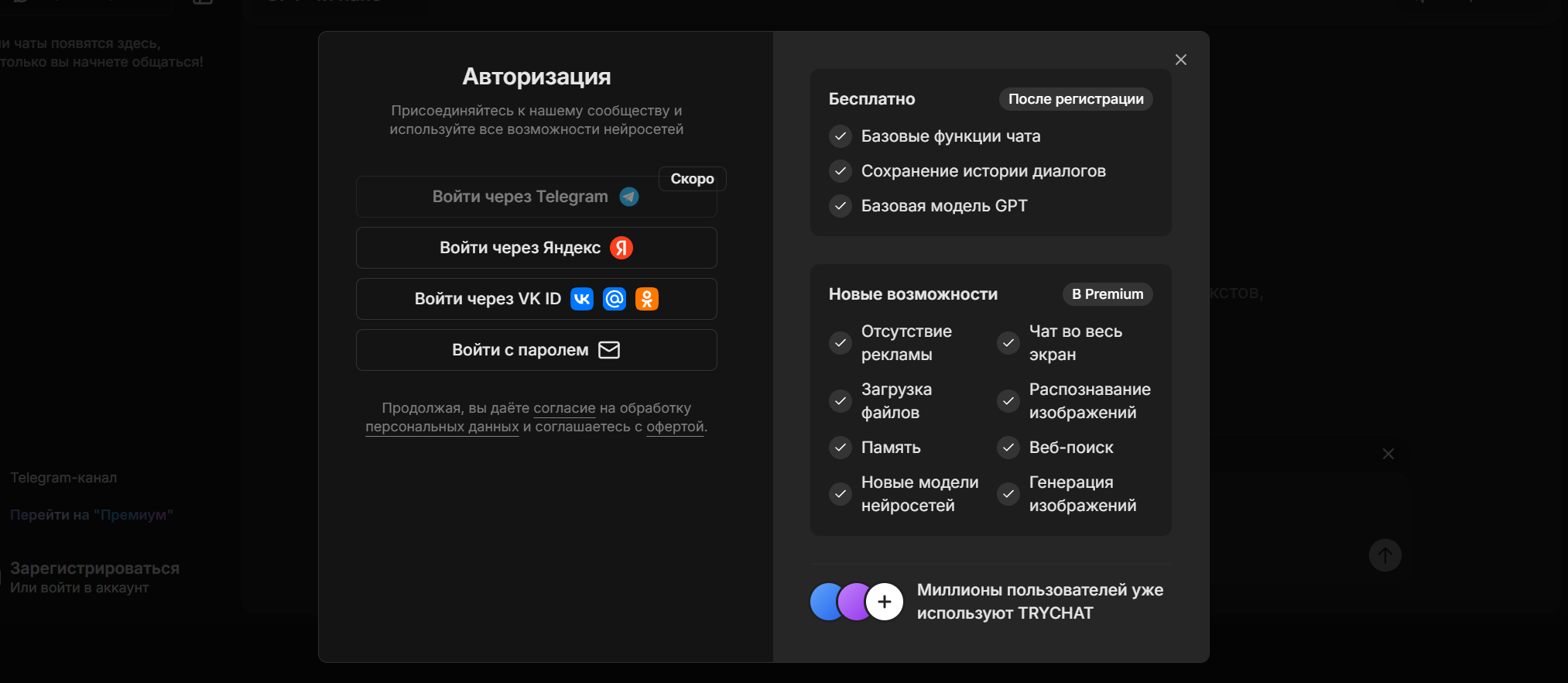Click the Mail.ru @ icon

615,299
